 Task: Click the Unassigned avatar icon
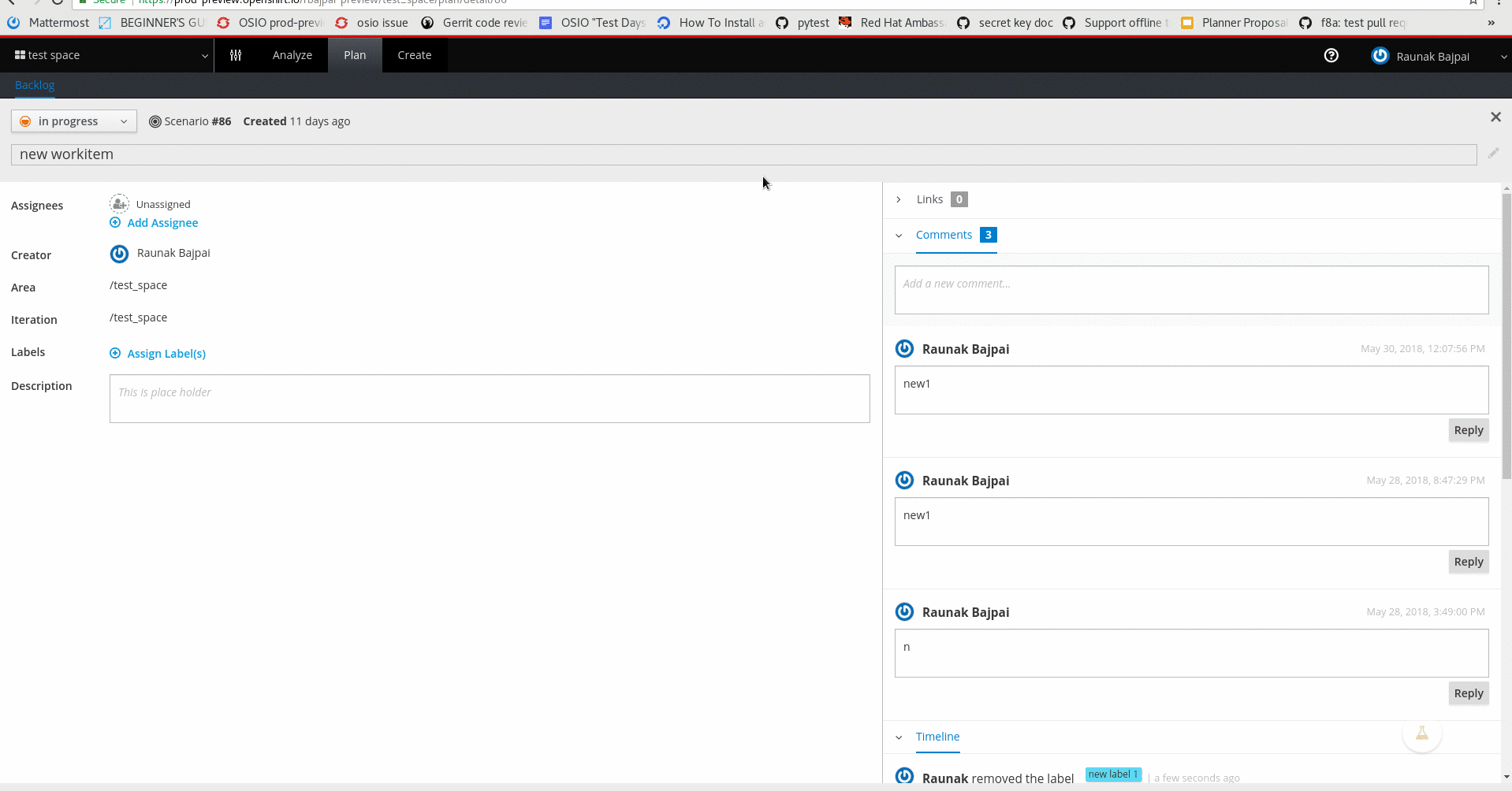point(119,204)
